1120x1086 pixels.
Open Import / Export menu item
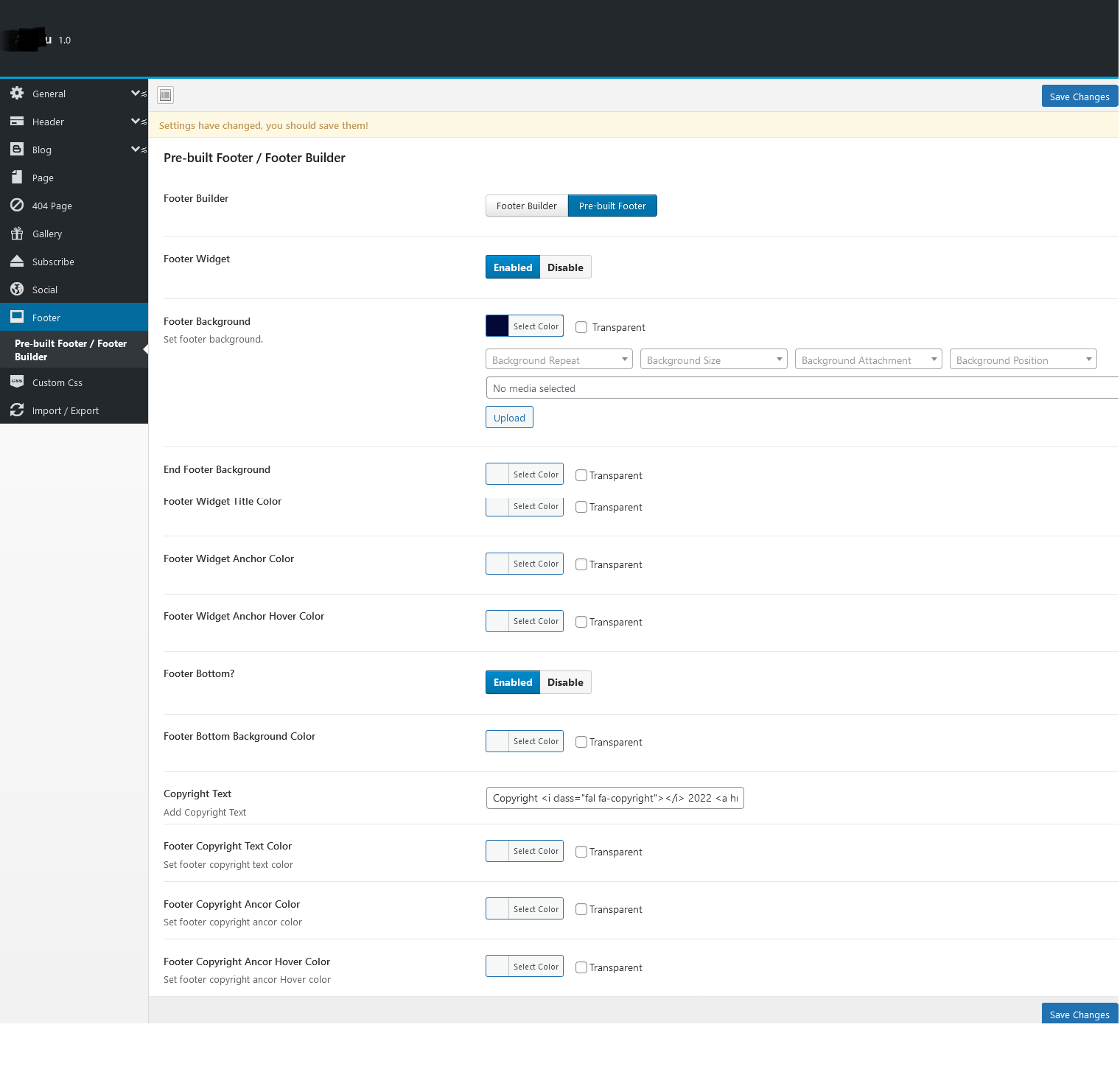pyautogui.click(x=74, y=410)
